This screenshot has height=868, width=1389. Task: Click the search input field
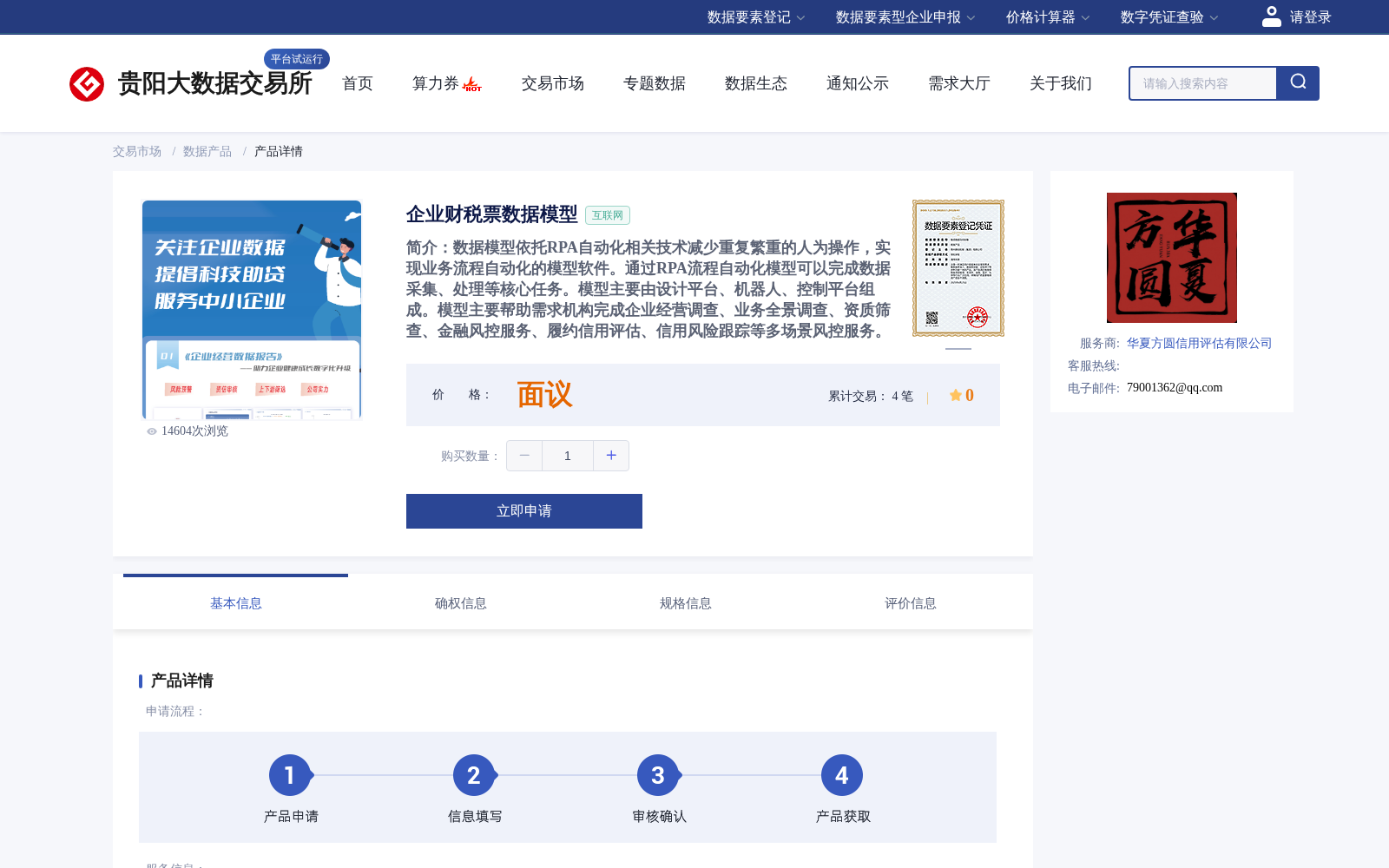[x=1203, y=83]
